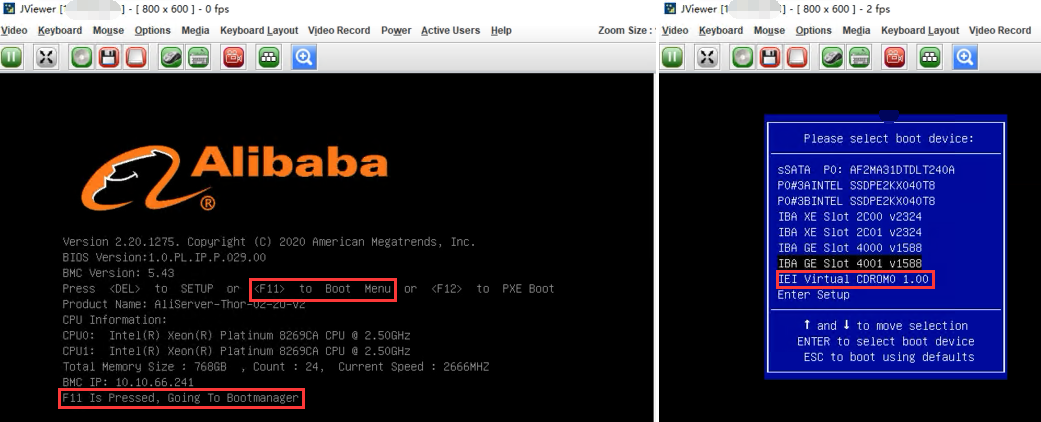Toggle full screen icon in left JViewer window

tap(45, 58)
